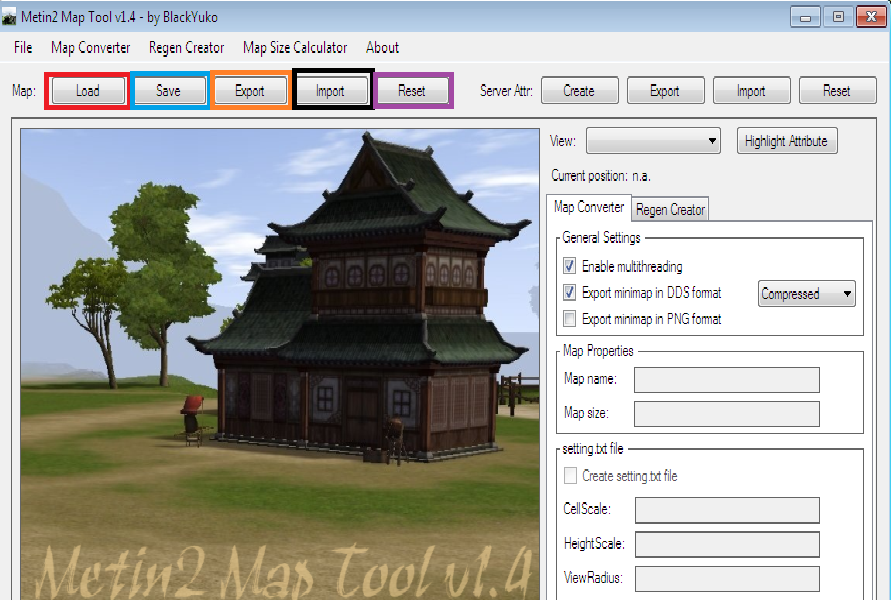Toggle Export minimap in DDS format
Viewport: 891px width, 600px height.
pyautogui.click(x=569, y=292)
